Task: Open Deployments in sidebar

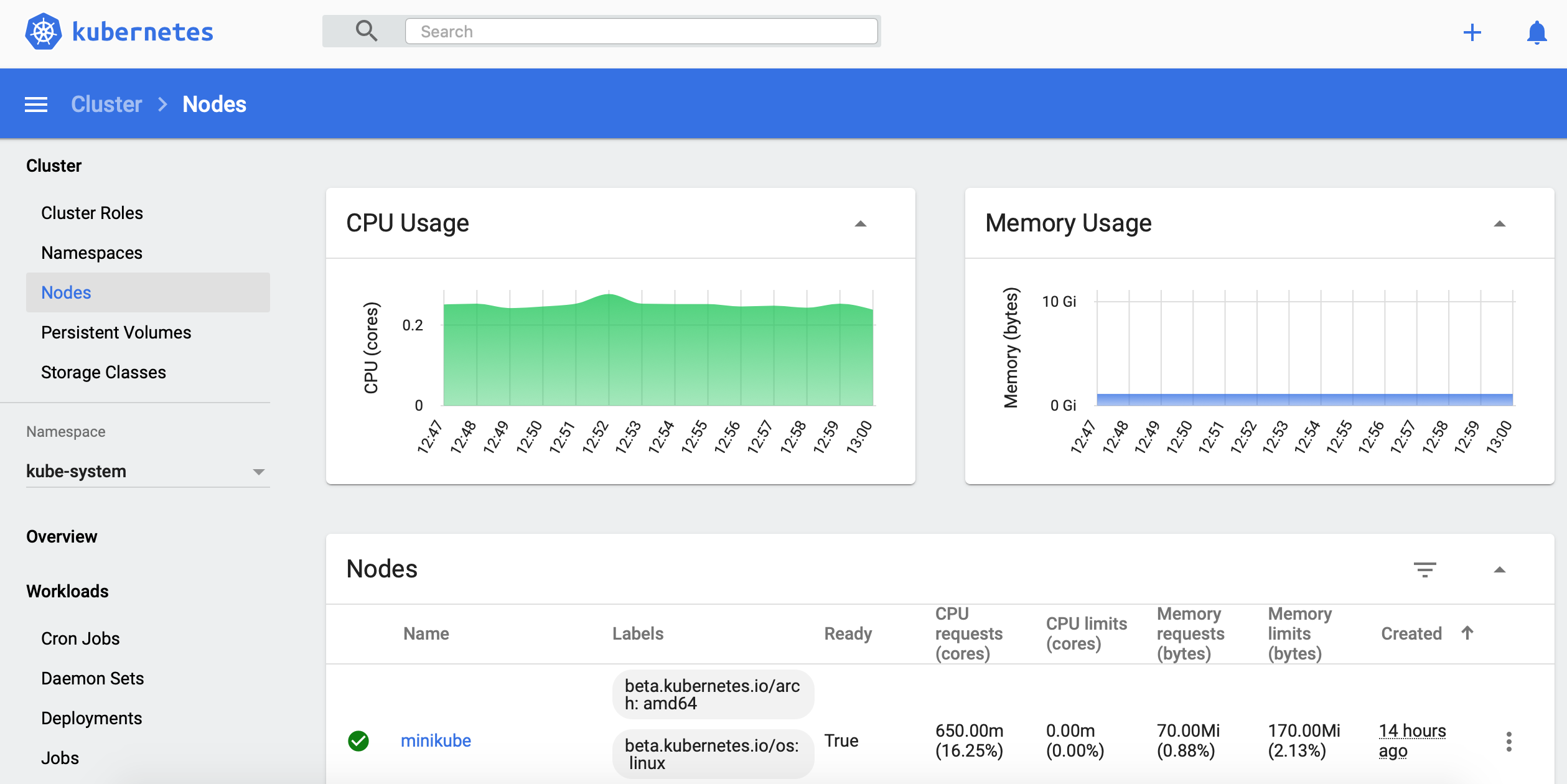Action: coord(91,718)
